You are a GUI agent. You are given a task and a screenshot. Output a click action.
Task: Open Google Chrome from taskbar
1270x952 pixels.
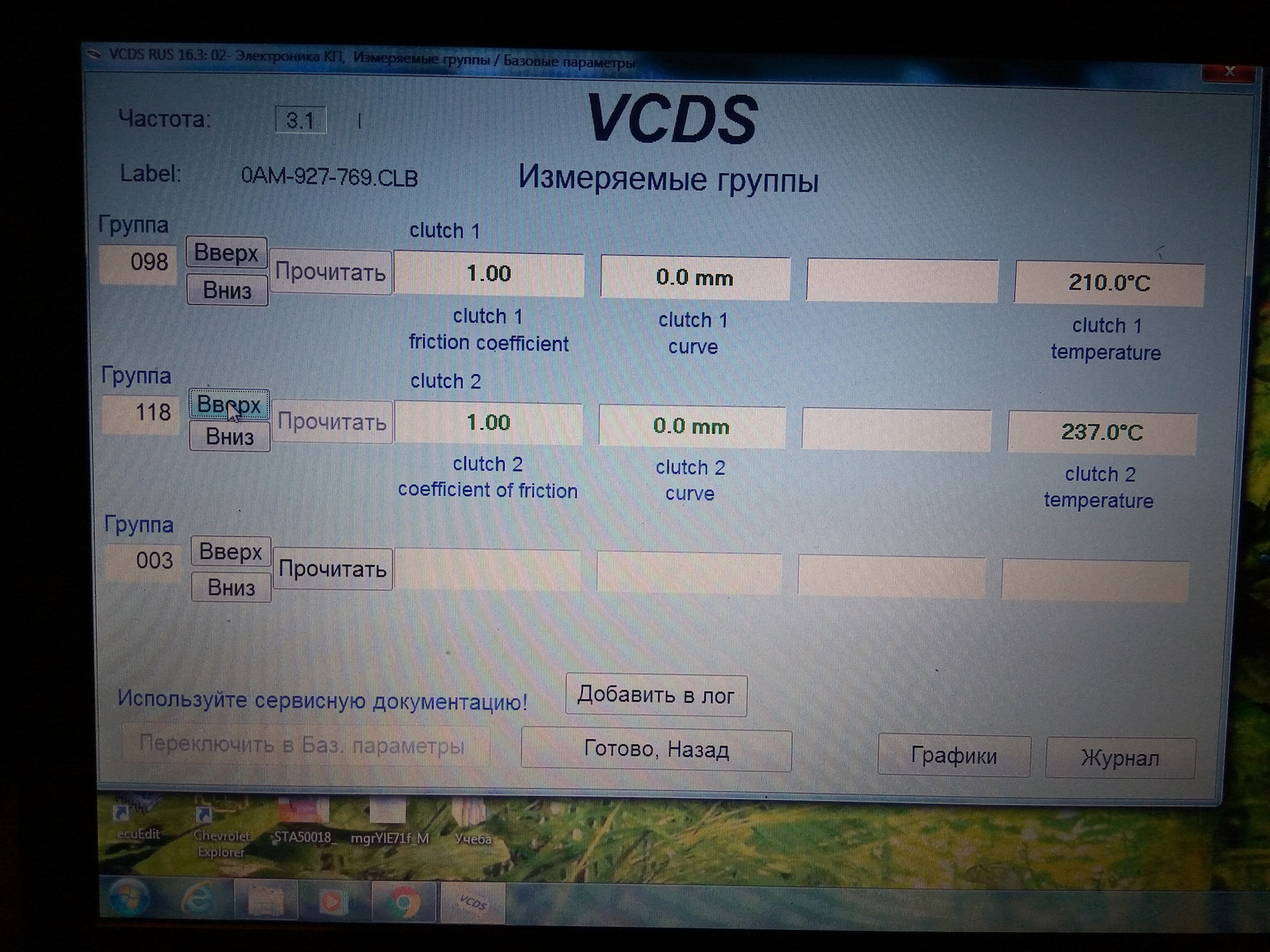[403, 903]
